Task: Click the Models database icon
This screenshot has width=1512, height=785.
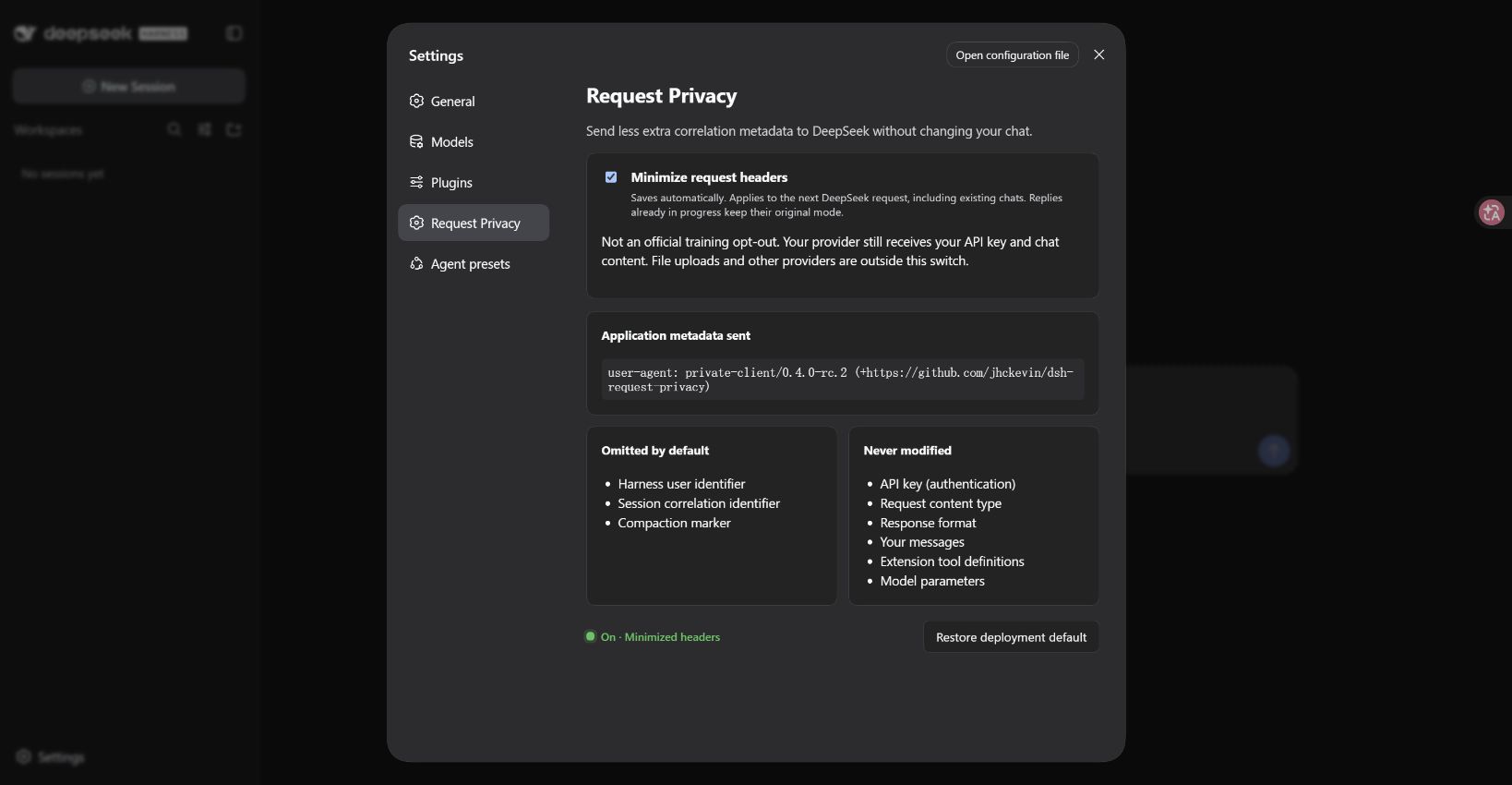Action: point(416,142)
